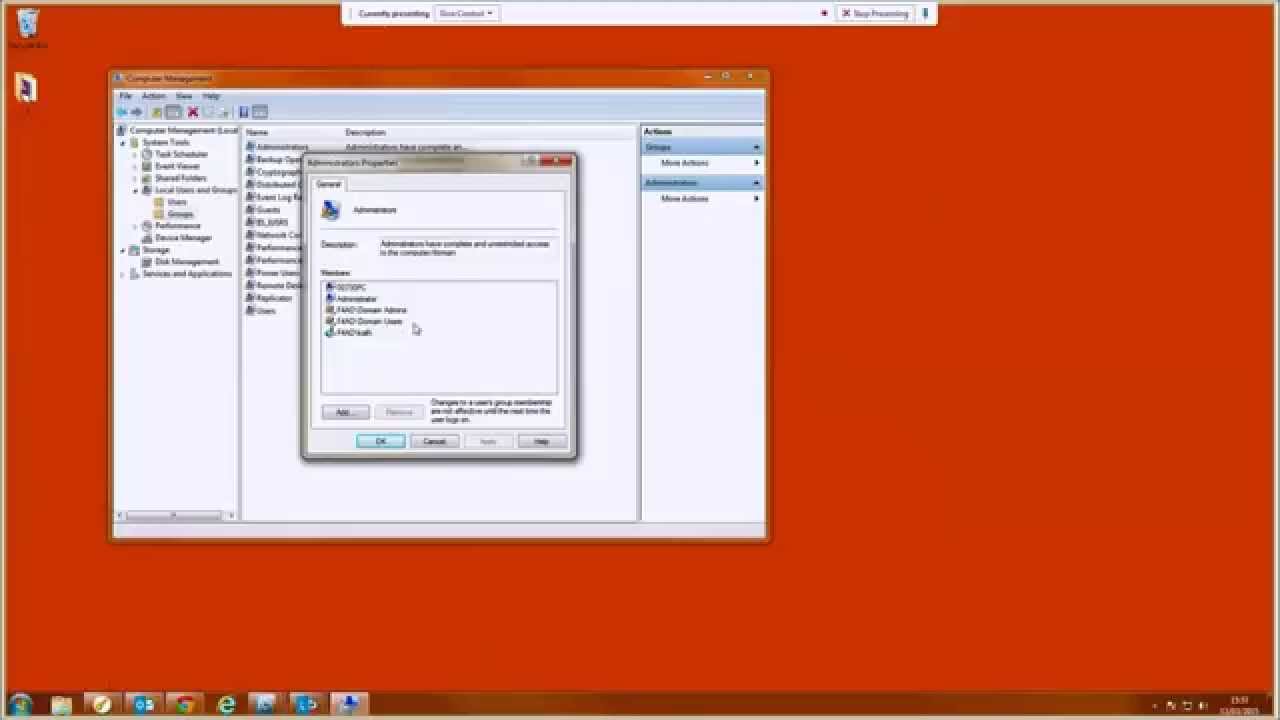This screenshot has height=720, width=1280.
Task: Select Services and Applications tree node
Action: coord(186,274)
